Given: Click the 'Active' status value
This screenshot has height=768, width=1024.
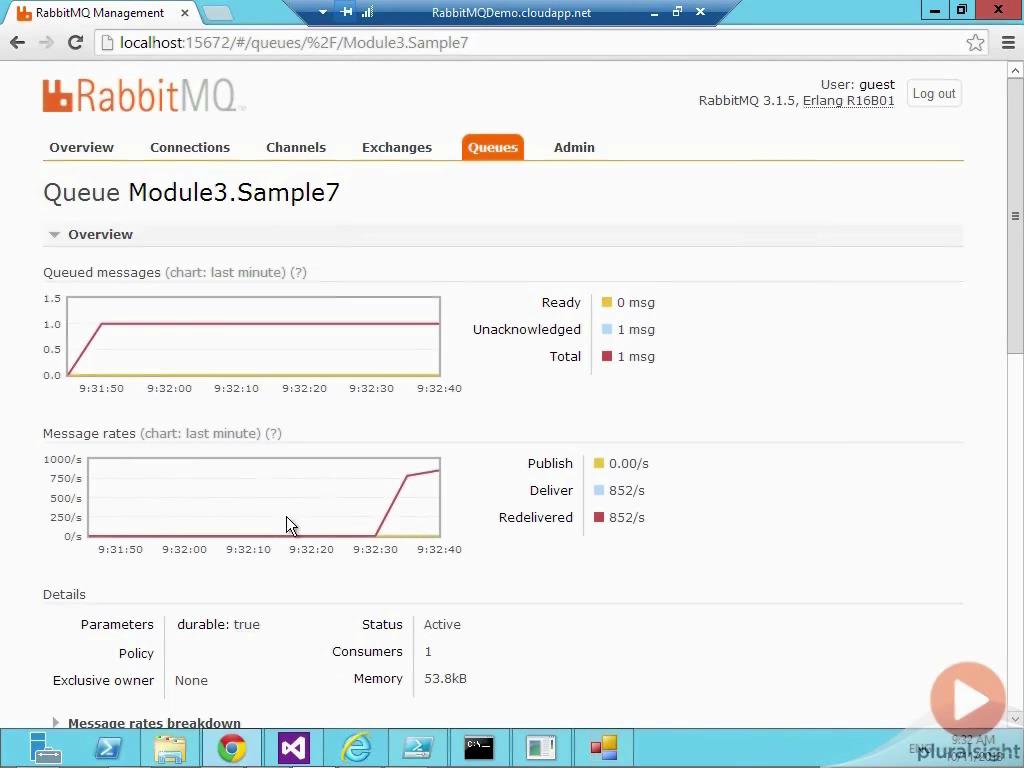Looking at the screenshot, I should pyautogui.click(x=442, y=624).
